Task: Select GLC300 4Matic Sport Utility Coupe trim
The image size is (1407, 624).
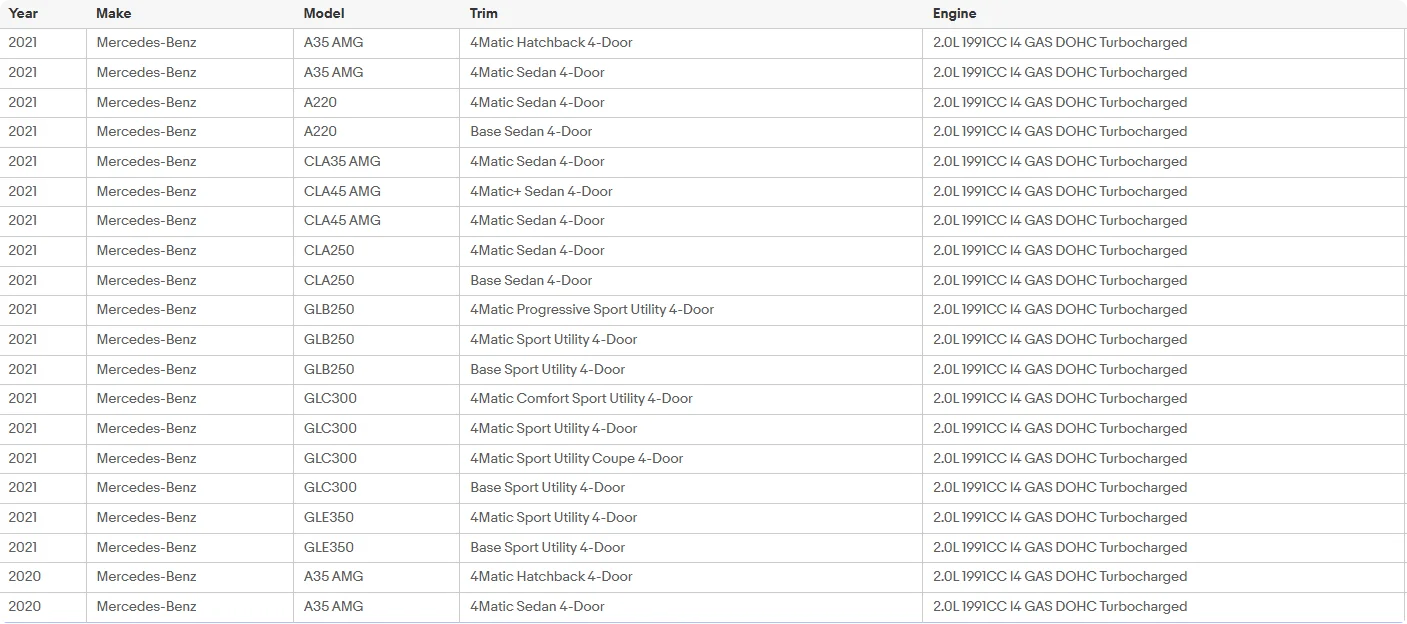Action: click(x=577, y=458)
